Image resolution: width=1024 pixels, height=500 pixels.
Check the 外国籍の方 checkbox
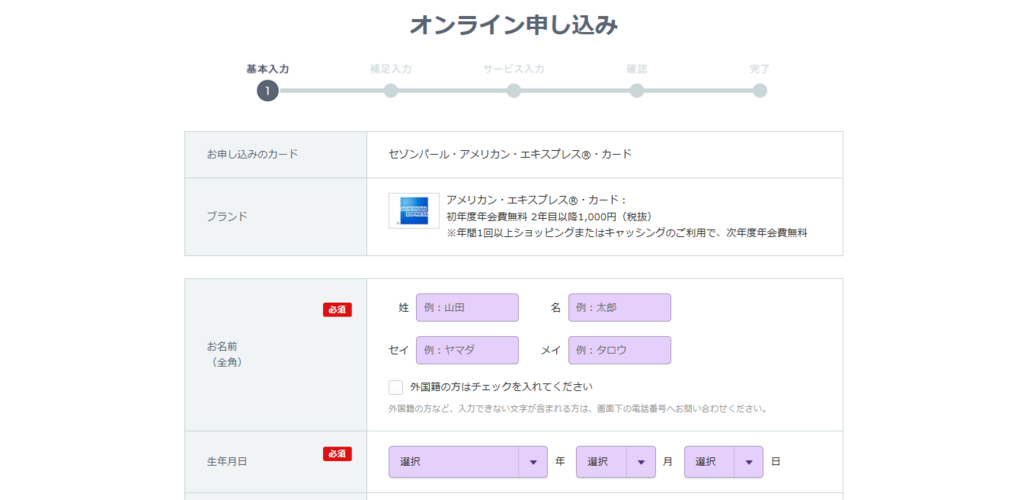tap(396, 387)
